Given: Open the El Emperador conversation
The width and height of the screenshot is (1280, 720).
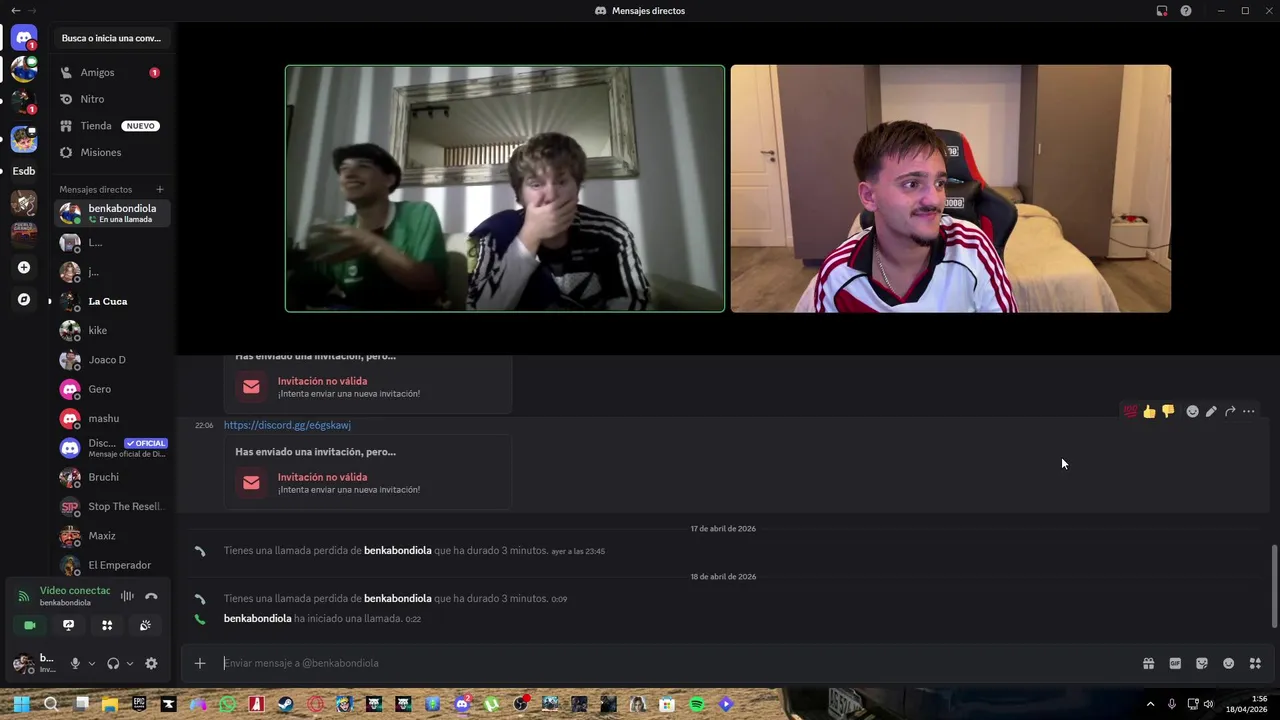Looking at the screenshot, I should point(112,565).
